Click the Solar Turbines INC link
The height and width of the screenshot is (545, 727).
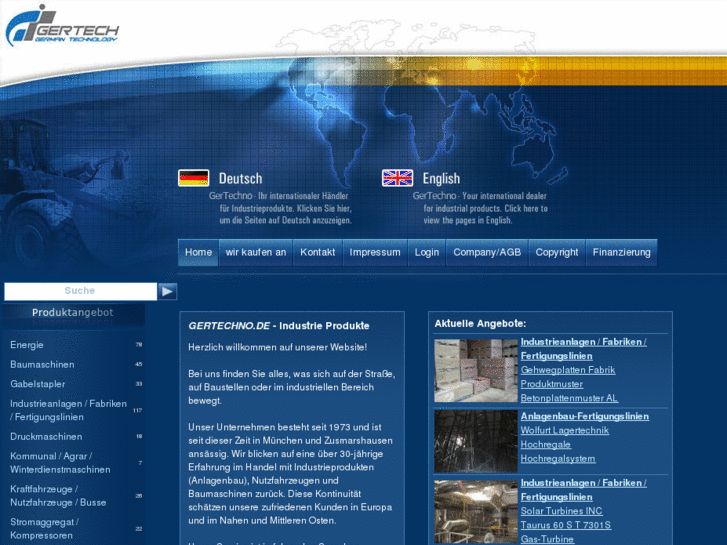coord(561,511)
